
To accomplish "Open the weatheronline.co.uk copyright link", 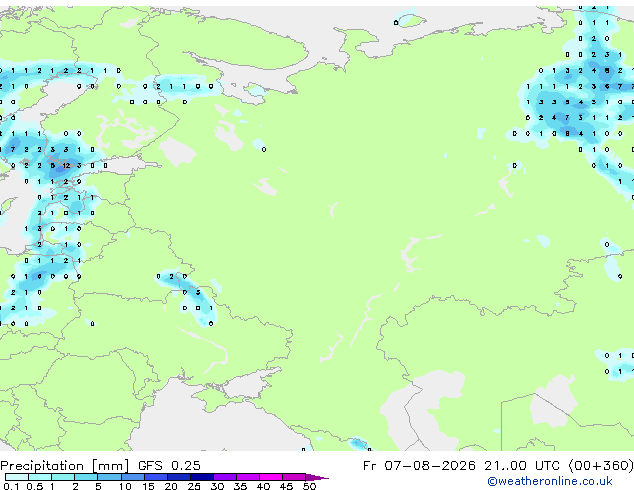I will [549, 481].
